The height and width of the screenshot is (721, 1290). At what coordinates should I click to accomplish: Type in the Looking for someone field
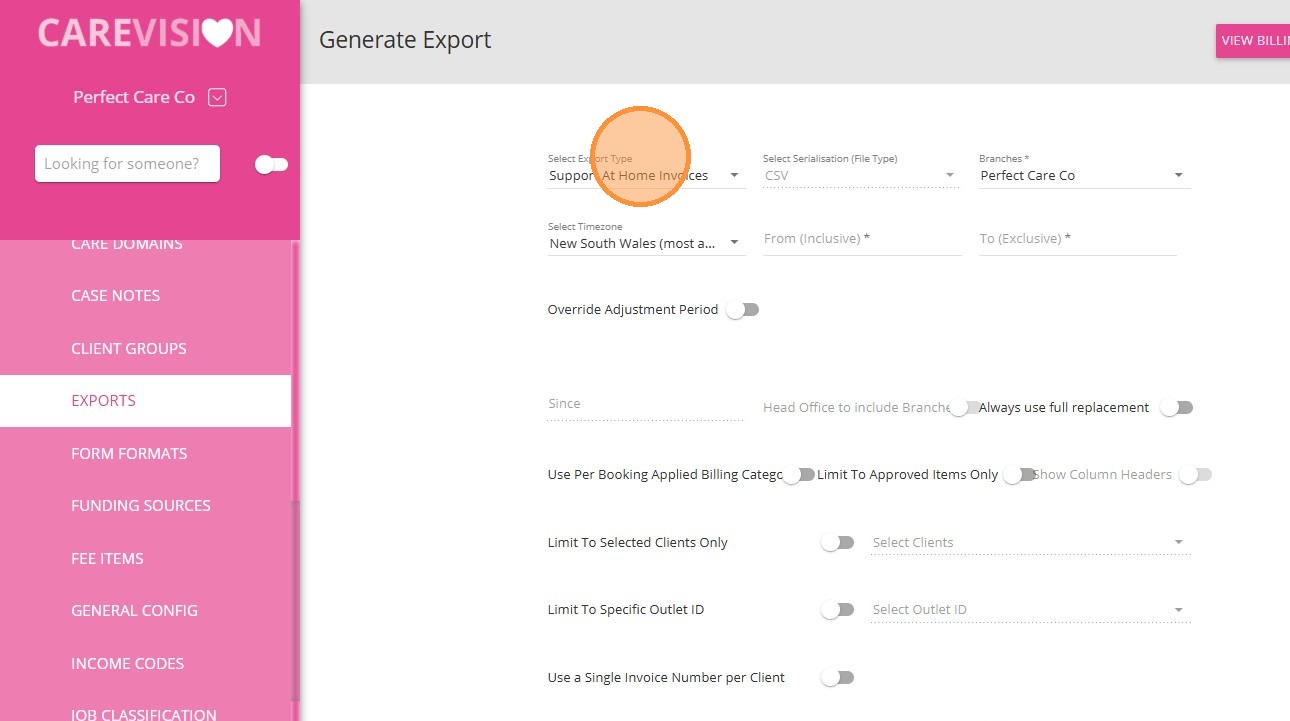(x=127, y=164)
